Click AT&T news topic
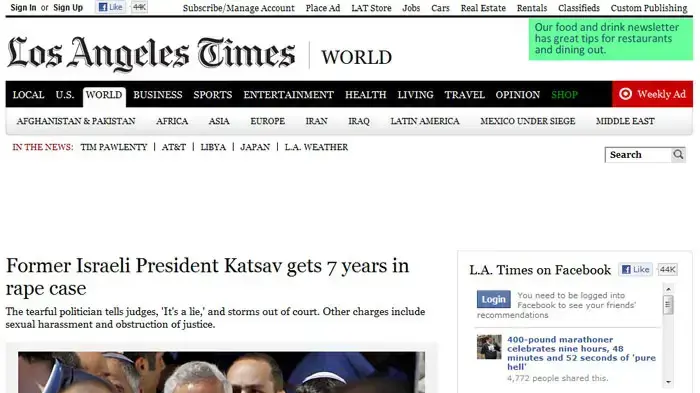This screenshot has height=393, width=700. (x=174, y=147)
